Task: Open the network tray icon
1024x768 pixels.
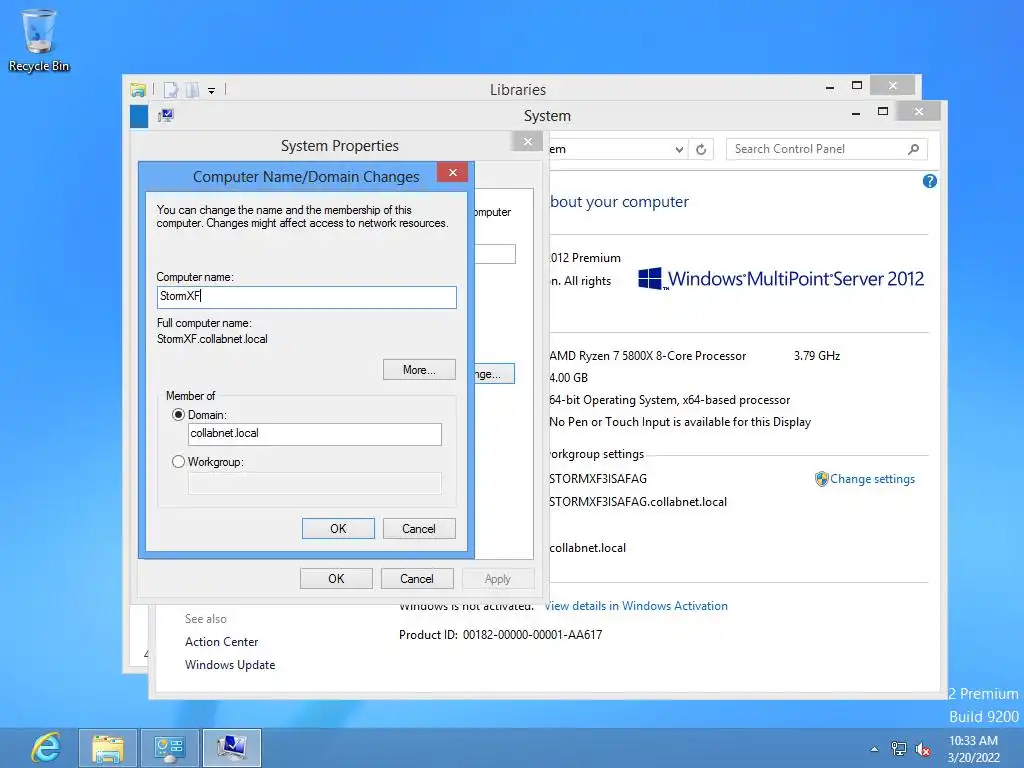Action: pyautogui.click(x=899, y=749)
